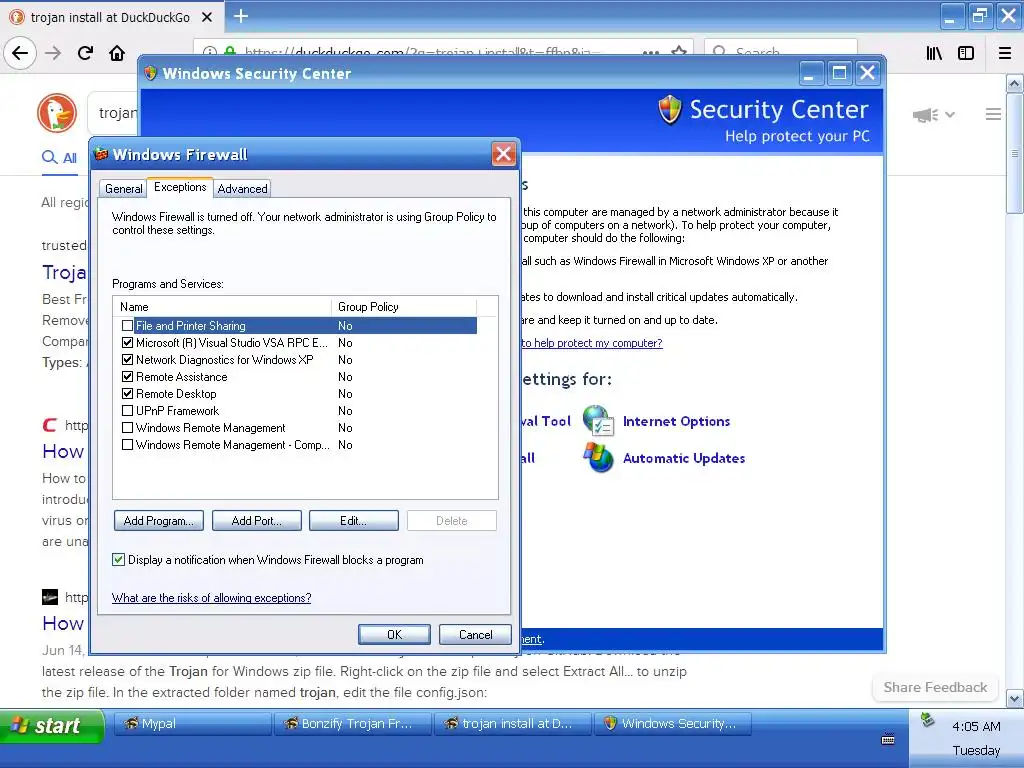Image resolution: width=1024 pixels, height=768 pixels.
Task: Uncheck Remote Assistance exception
Action: click(x=127, y=376)
